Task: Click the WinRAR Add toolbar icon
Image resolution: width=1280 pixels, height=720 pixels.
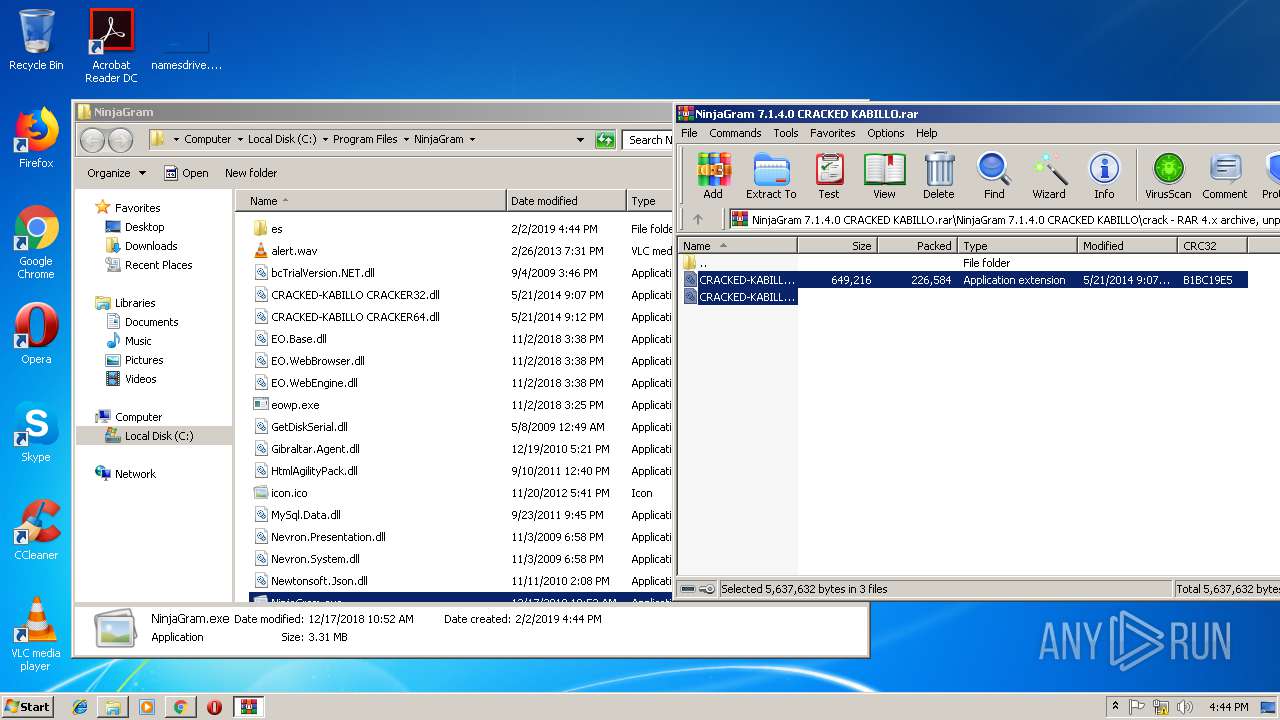Action: 713,176
